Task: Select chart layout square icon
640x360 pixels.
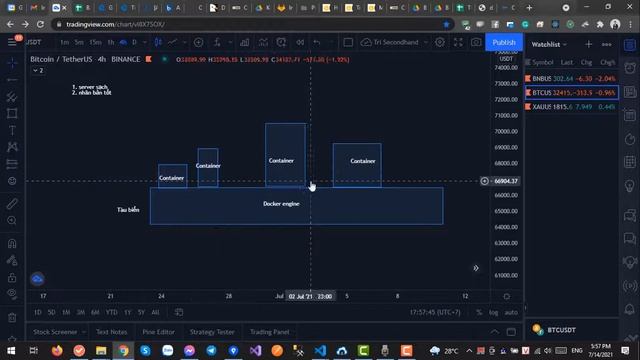Action: click(348, 42)
